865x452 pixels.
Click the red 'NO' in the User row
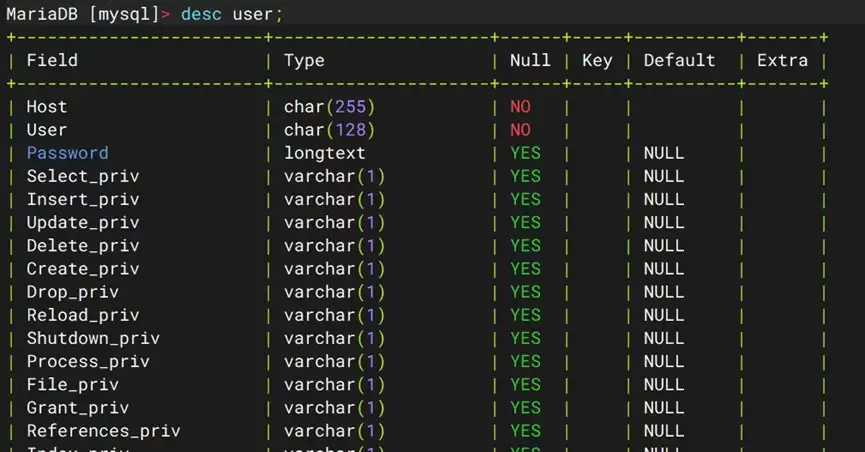(520, 130)
